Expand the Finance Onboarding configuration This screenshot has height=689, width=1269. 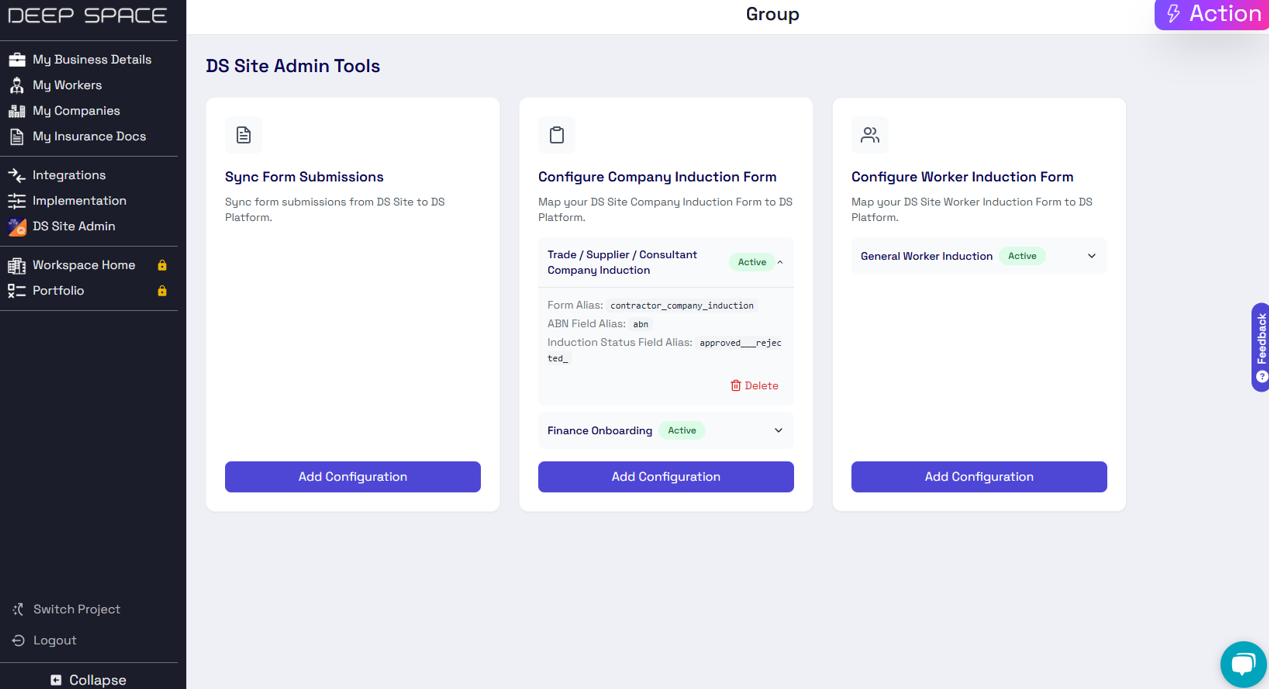778,431
